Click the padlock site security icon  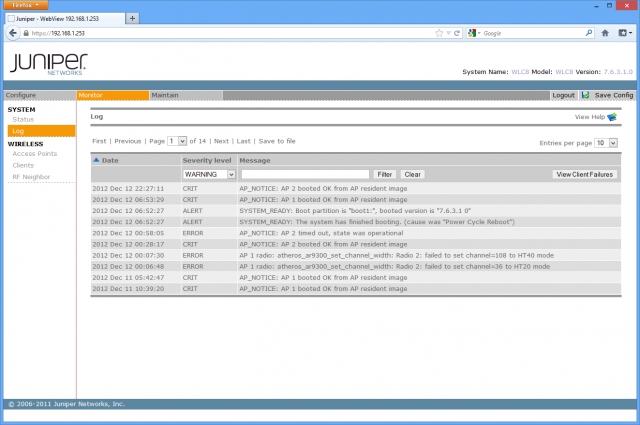26,33
